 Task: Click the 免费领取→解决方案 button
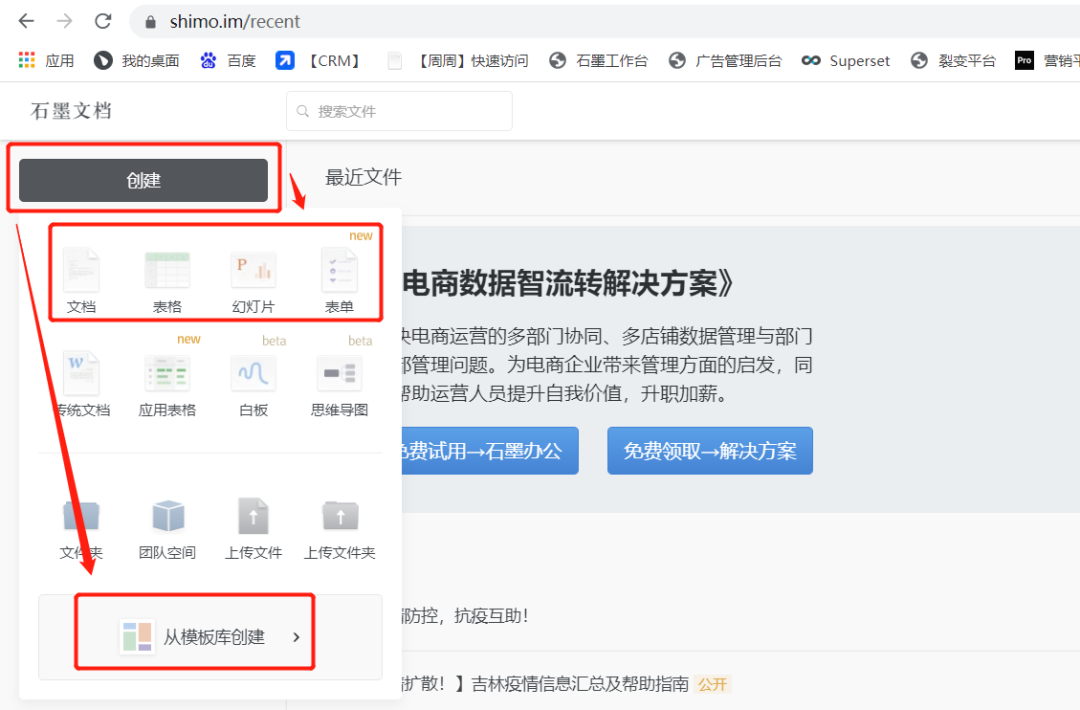pyautogui.click(x=709, y=451)
